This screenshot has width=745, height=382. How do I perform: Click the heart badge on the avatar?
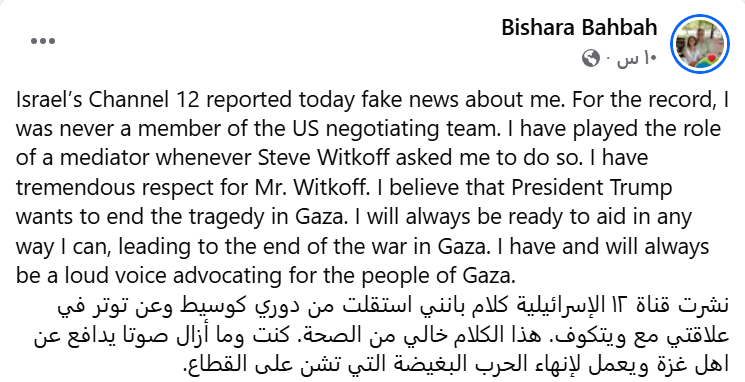[711, 60]
